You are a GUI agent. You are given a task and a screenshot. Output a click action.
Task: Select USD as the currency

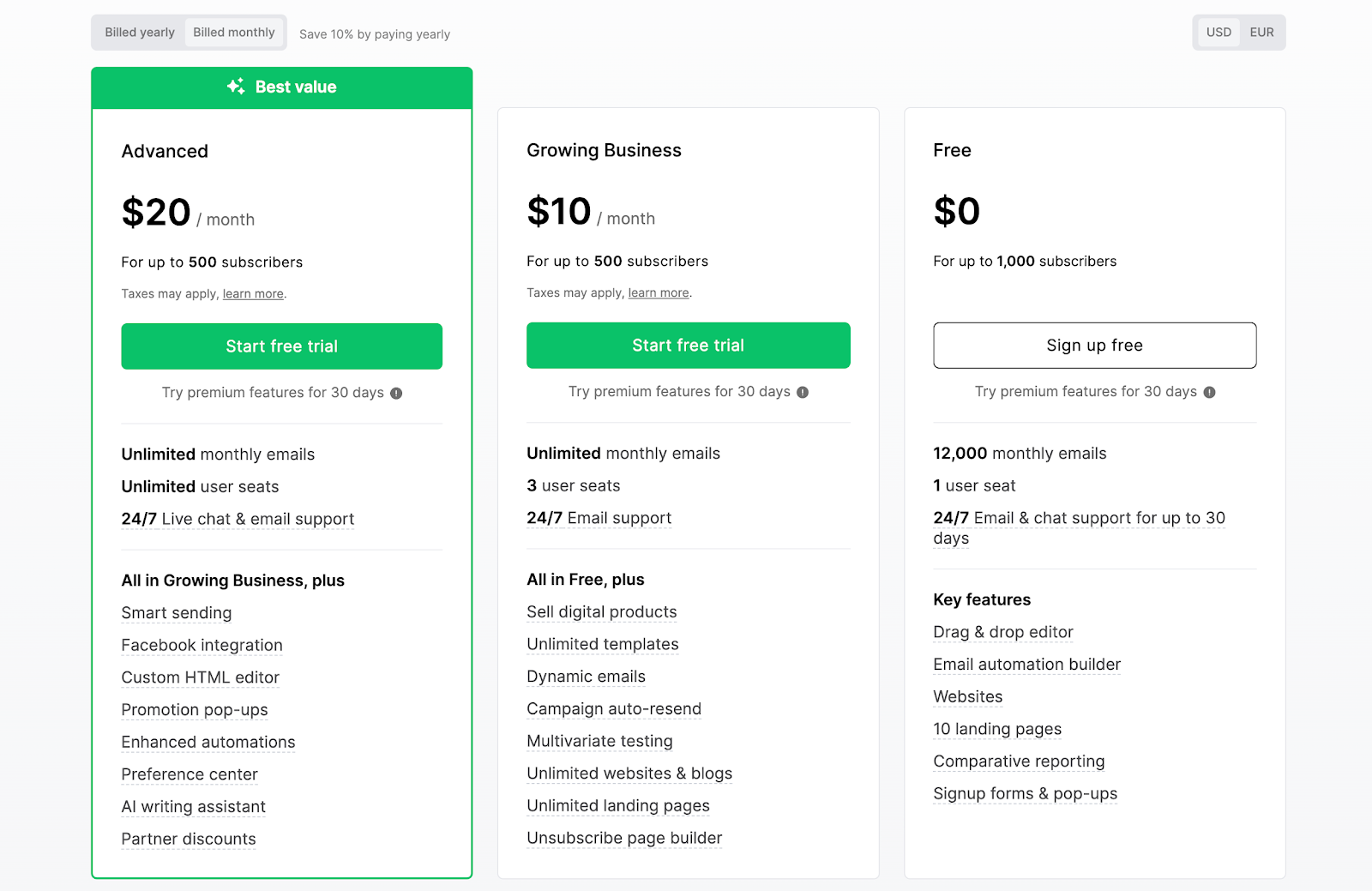[1218, 32]
